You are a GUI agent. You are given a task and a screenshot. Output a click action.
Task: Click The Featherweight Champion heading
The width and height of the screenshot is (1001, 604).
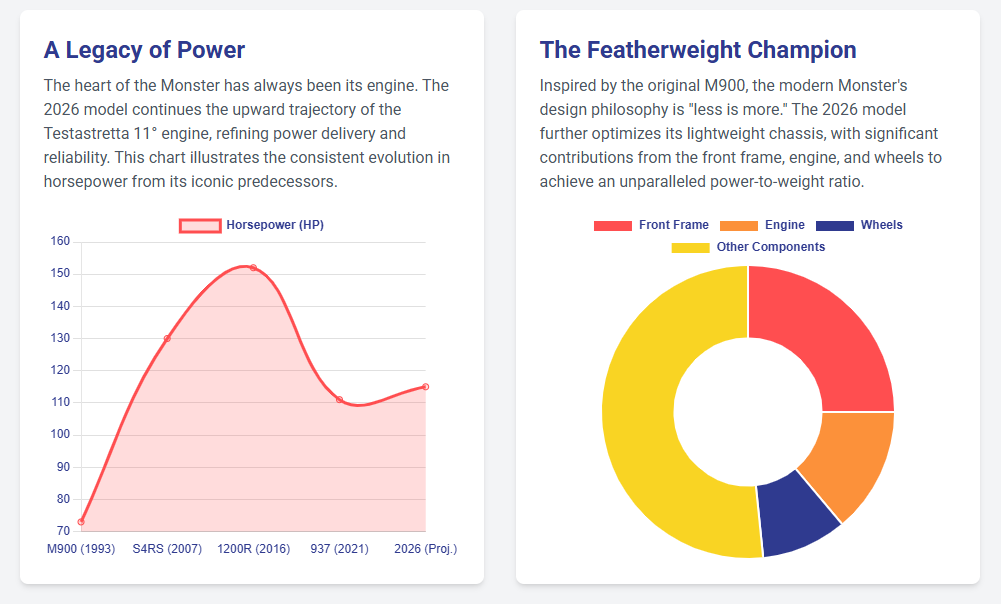pos(697,50)
